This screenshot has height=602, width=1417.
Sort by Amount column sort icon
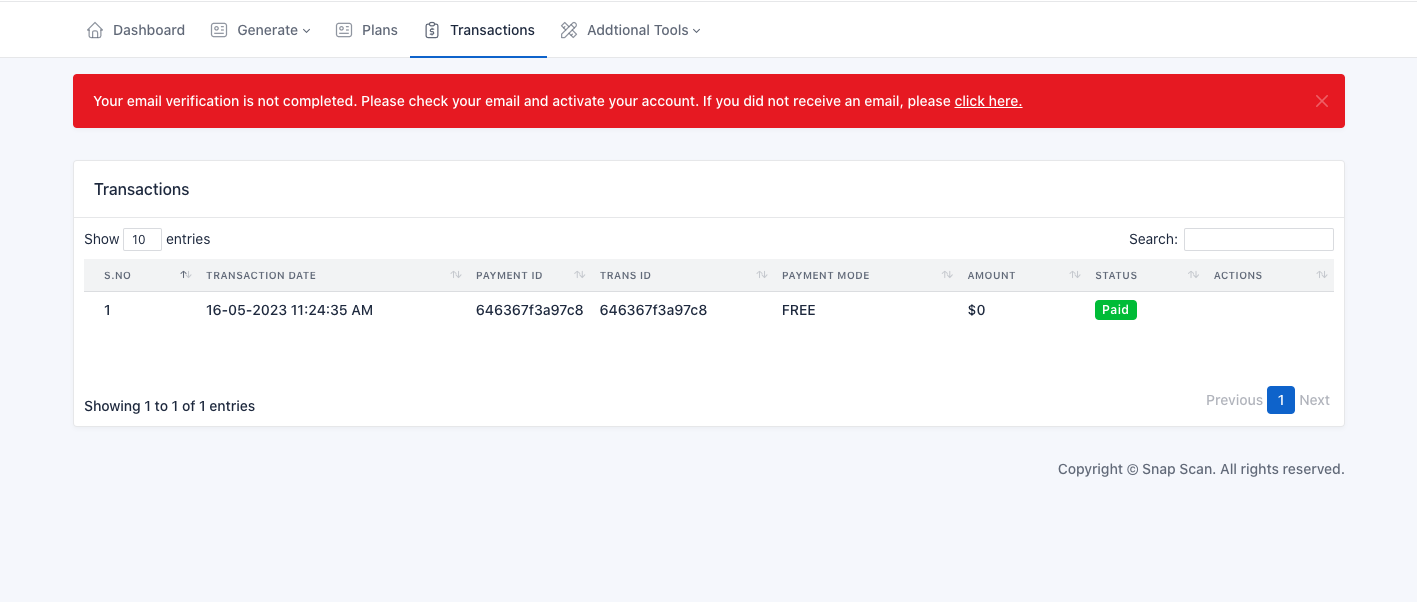click(1075, 275)
